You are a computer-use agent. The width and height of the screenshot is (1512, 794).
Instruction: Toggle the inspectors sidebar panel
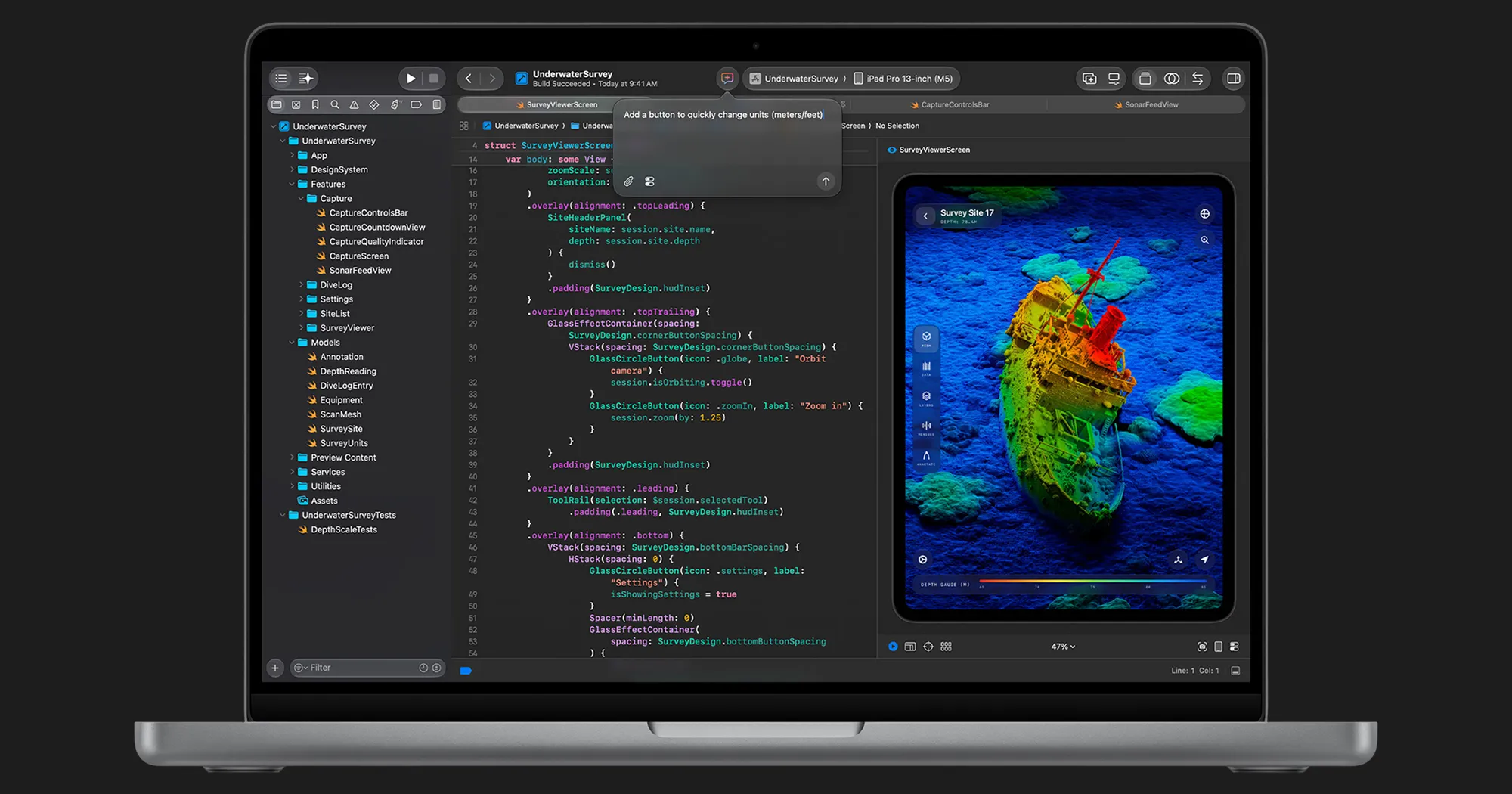pos(1234,79)
